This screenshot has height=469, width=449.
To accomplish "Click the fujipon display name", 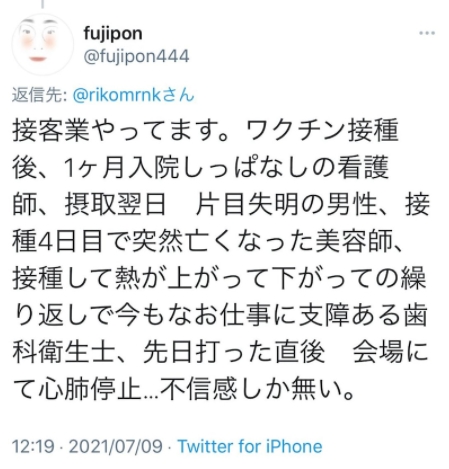I will [113, 33].
